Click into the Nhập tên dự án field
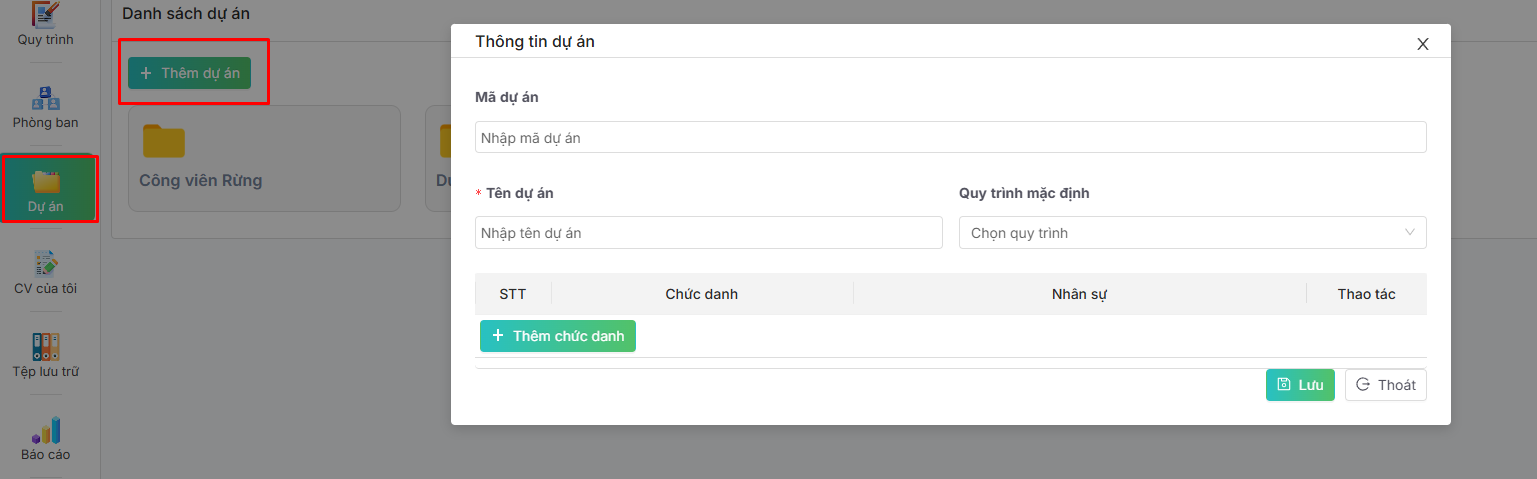The height and width of the screenshot is (479, 1537). click(x=708, y=233)
